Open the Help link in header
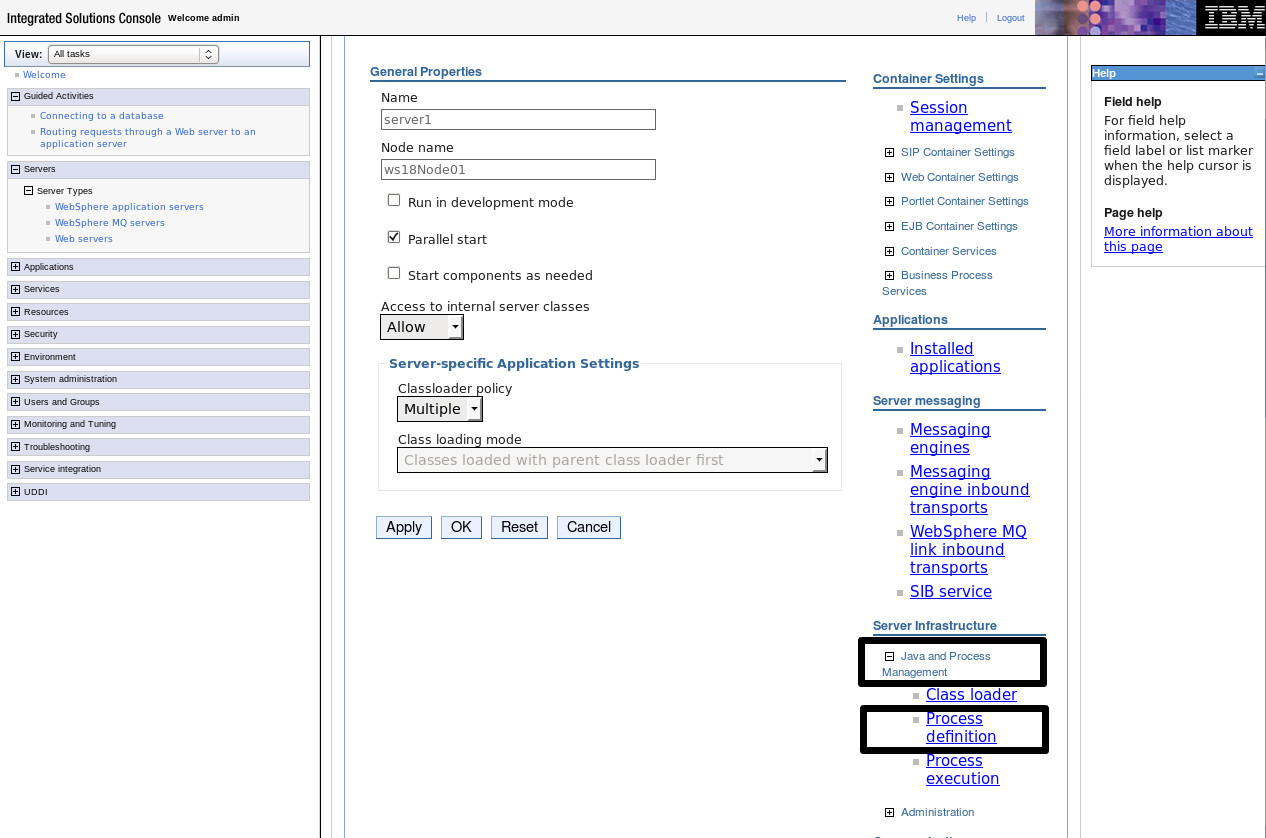 click(x=966, y=18)
